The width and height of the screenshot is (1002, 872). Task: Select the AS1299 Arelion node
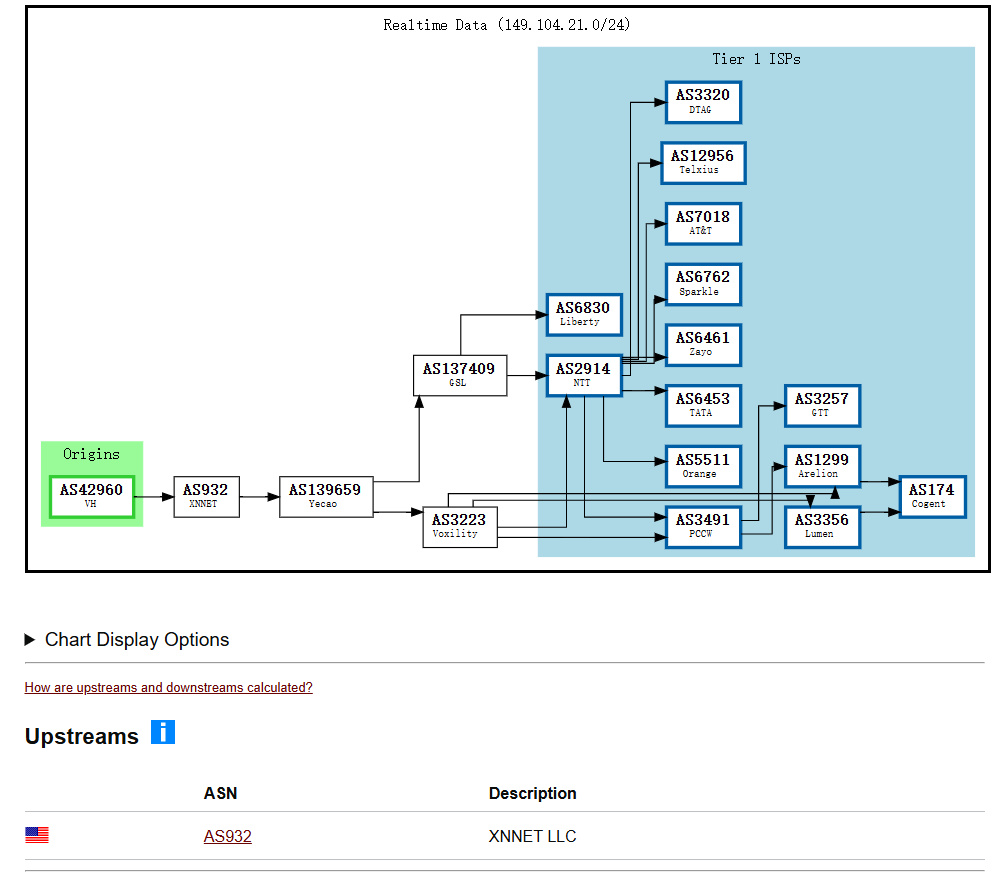(x=822, y=466)
